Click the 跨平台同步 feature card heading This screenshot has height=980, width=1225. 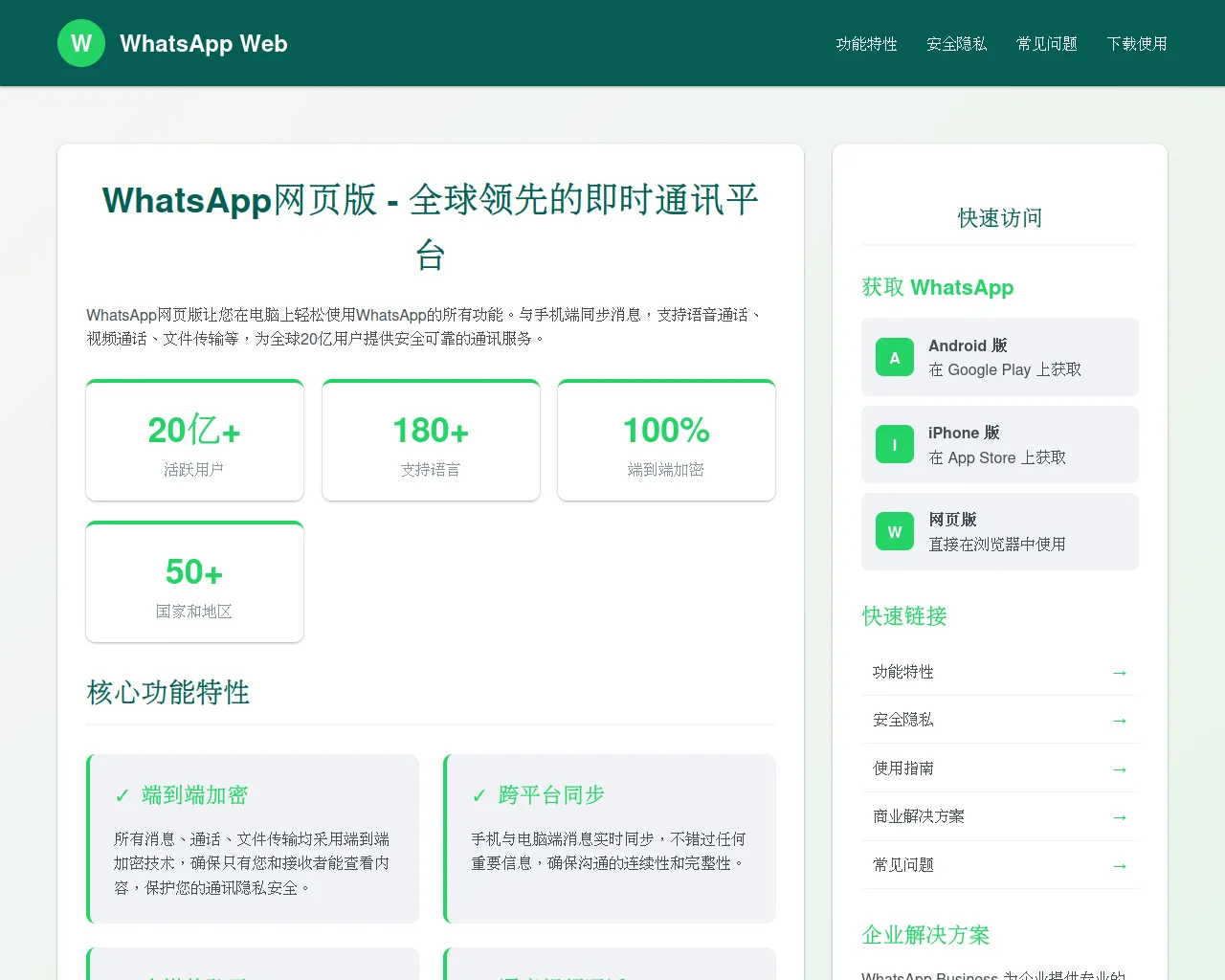pos(551,795)
